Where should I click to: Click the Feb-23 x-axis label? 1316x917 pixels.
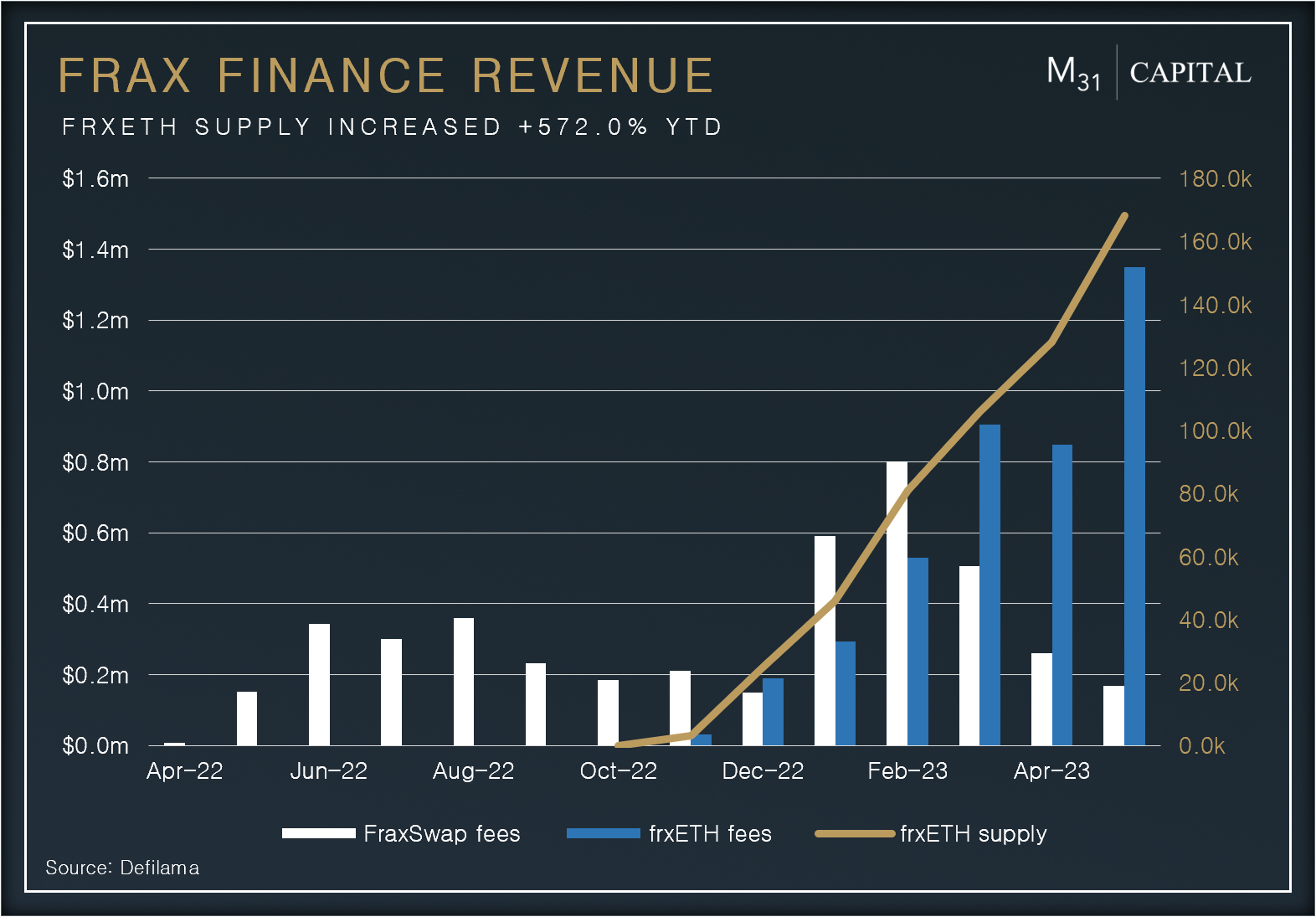point(907,771)
